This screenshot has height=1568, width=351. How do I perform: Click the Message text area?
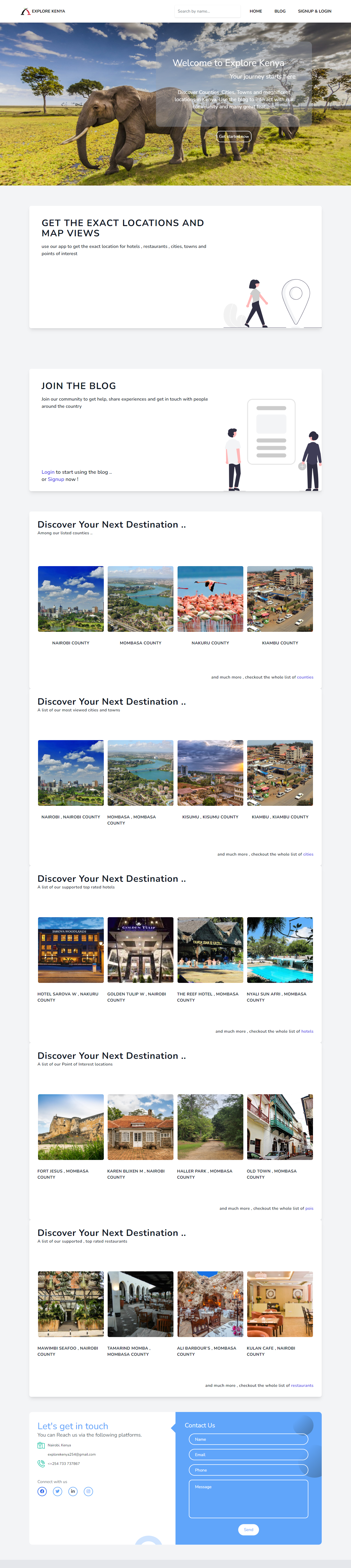click(249, 1499)
